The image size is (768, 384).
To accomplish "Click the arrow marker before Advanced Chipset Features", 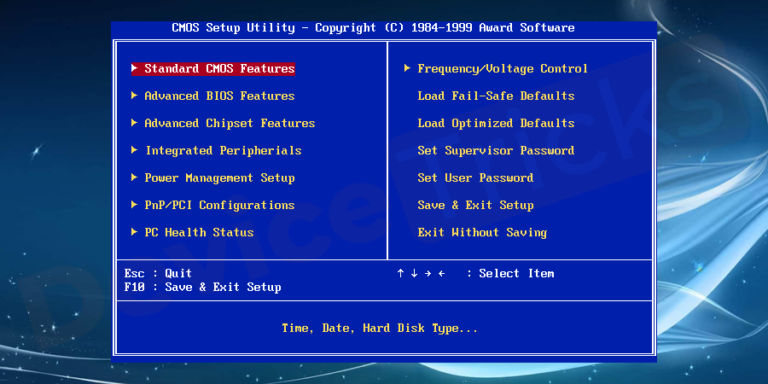I will point(134,122).
